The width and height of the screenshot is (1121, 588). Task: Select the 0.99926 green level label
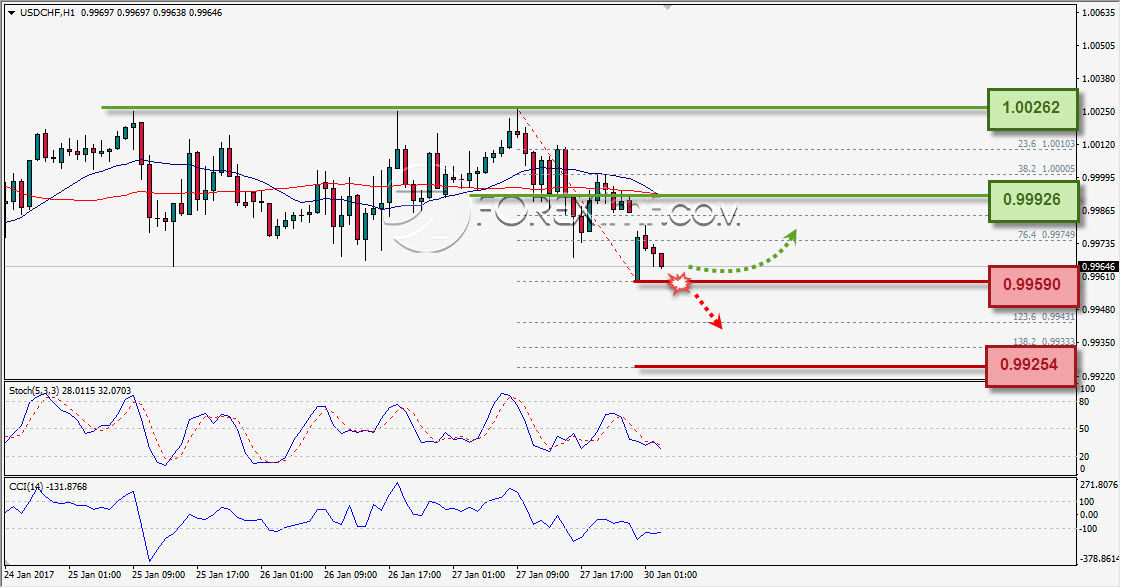tap(1032, 200)
